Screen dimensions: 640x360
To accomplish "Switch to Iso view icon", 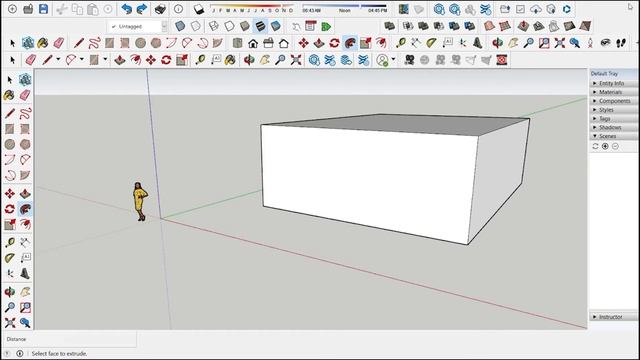I will [x=237, y=43].
